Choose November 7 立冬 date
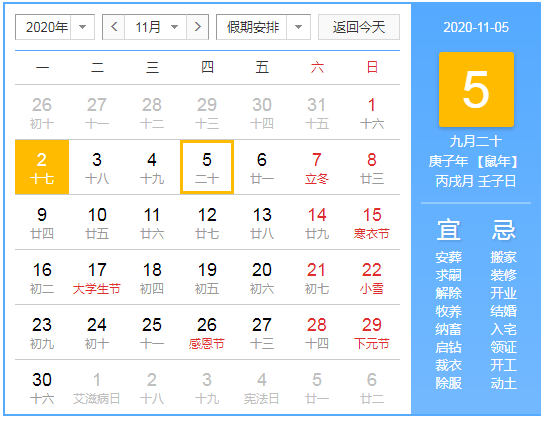The height and width of the screenshot is (422, 545). click(317, 167)
